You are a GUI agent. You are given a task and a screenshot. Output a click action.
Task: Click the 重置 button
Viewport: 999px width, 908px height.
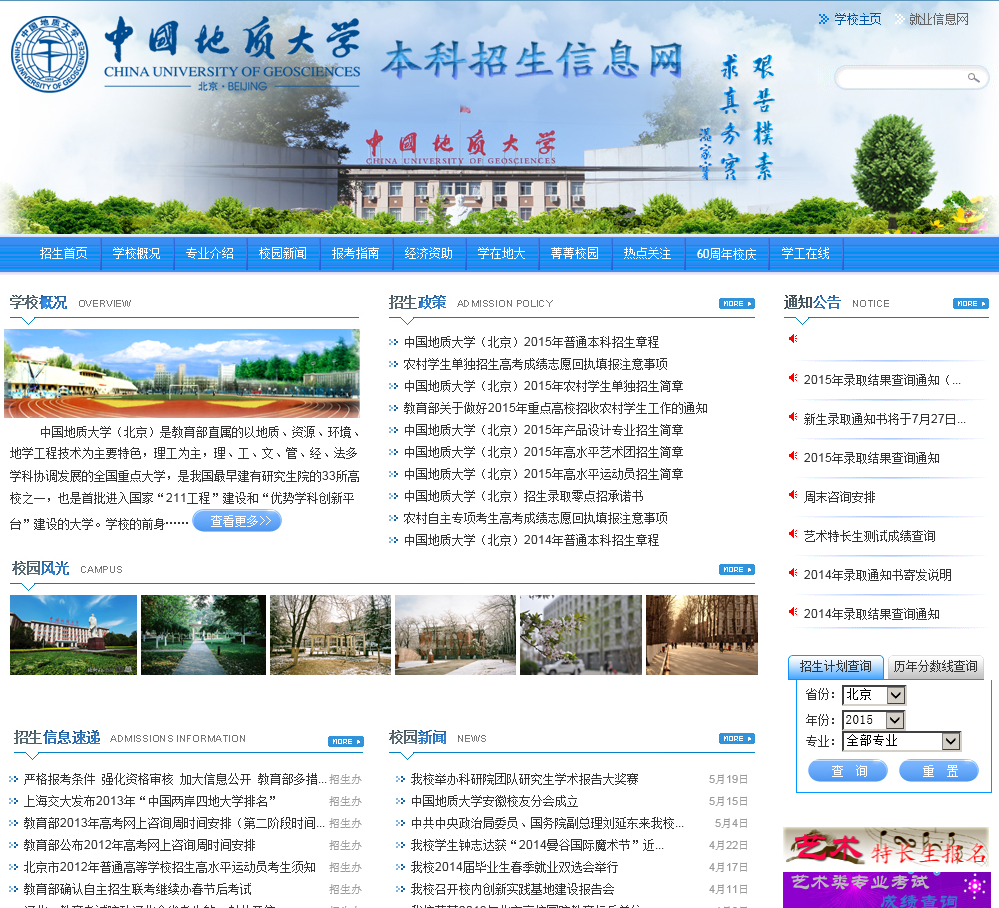(939, 771)
